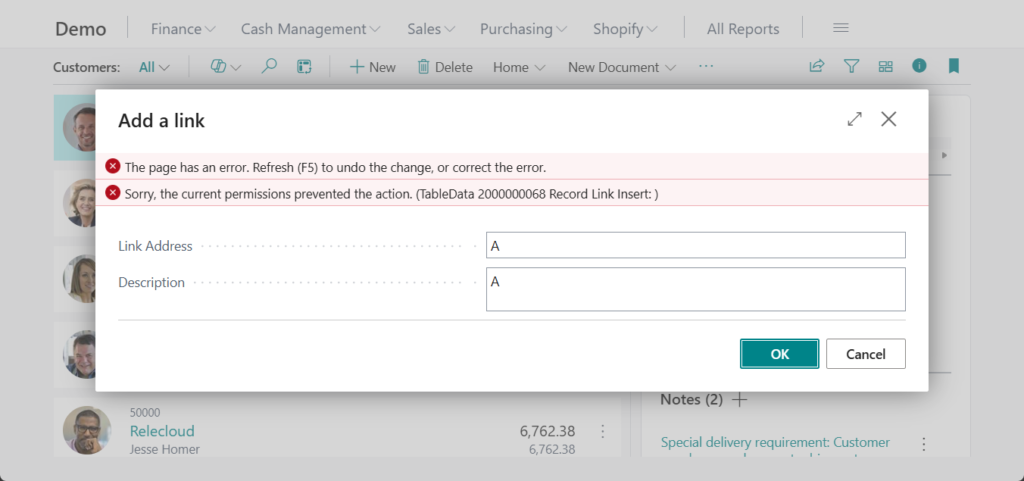Screen dimensions: 1024x481
Task: Open the Cash Management menu
Action: pos(310,29)
